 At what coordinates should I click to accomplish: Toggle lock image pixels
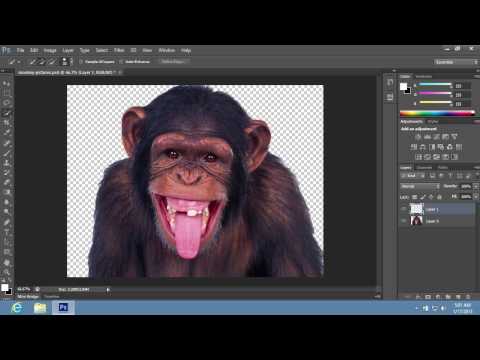tap(423, 197)
